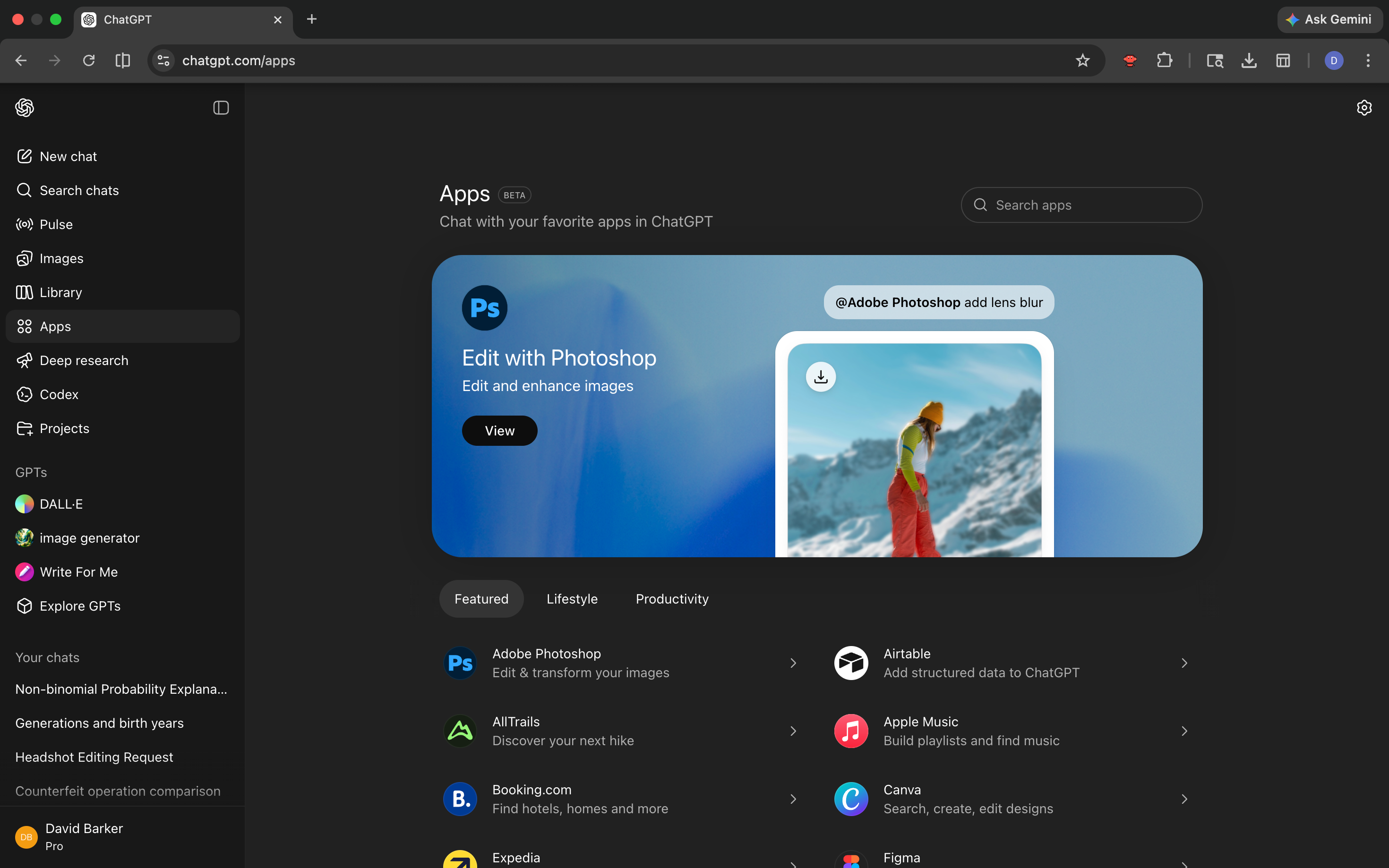Open the browser profile avatar D
1389x868 pixels.
click(x=1334, y=60)
